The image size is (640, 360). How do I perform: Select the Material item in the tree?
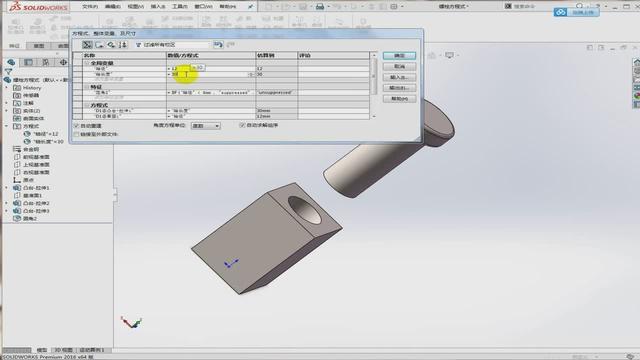tap(27, 149)
